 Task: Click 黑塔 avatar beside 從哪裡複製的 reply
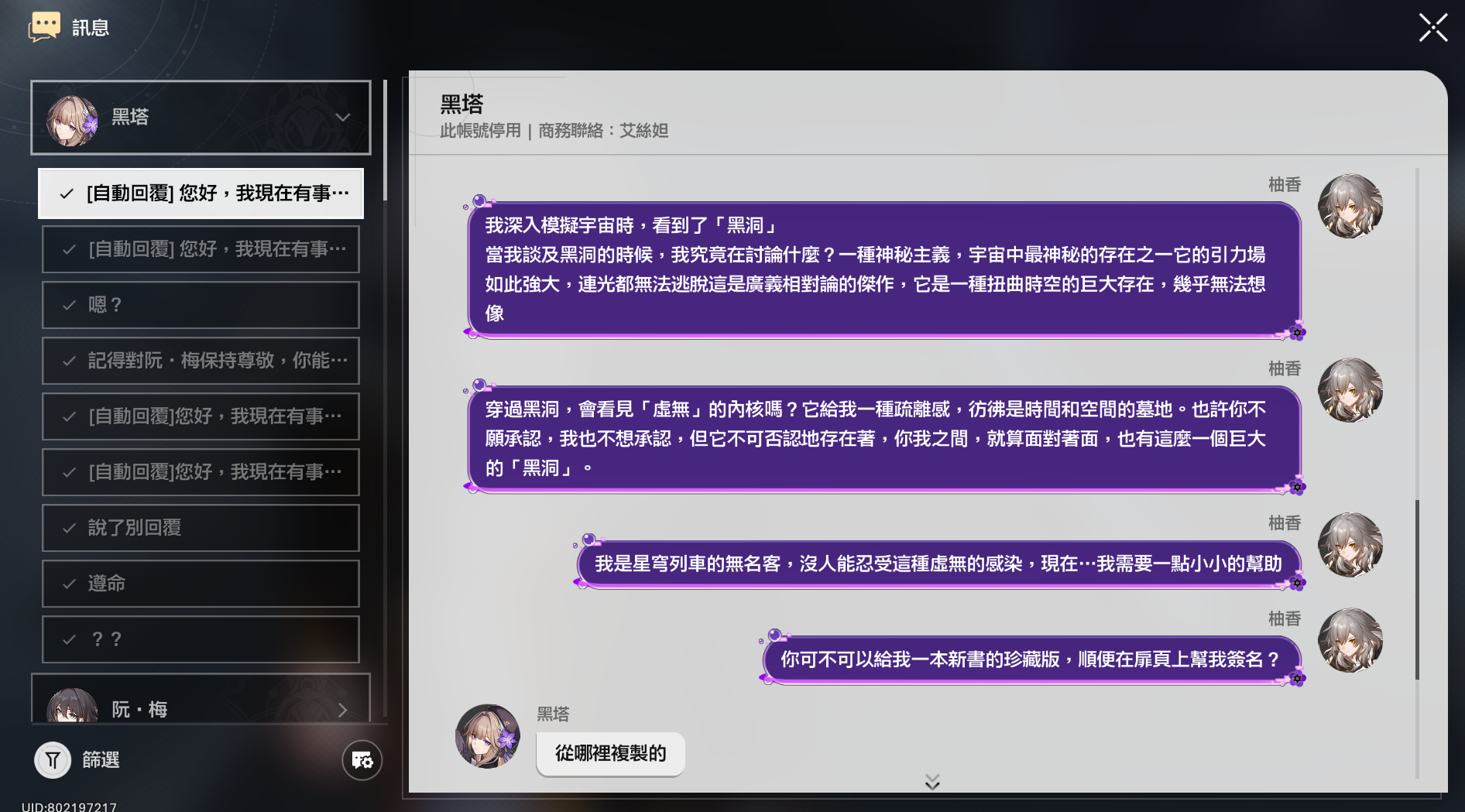488,736
